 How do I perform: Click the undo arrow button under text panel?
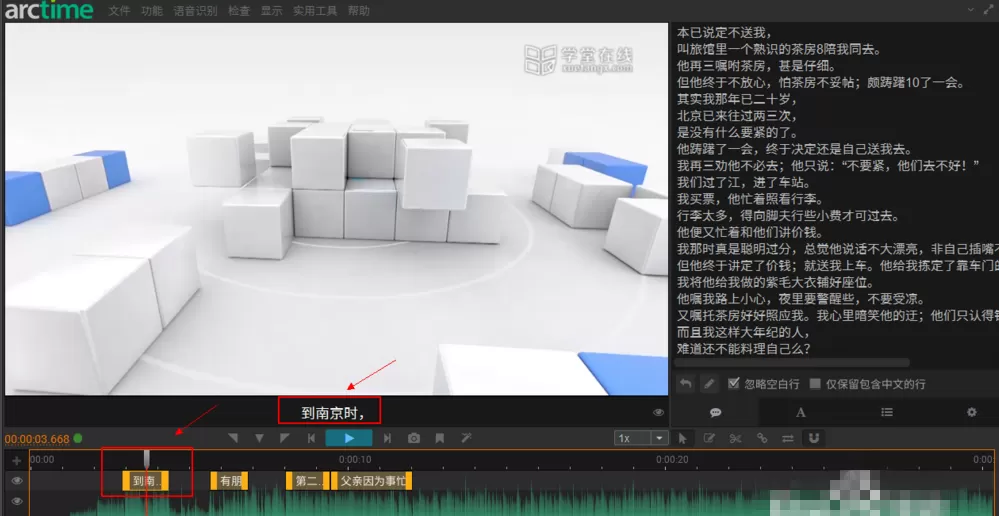[685, 383]
